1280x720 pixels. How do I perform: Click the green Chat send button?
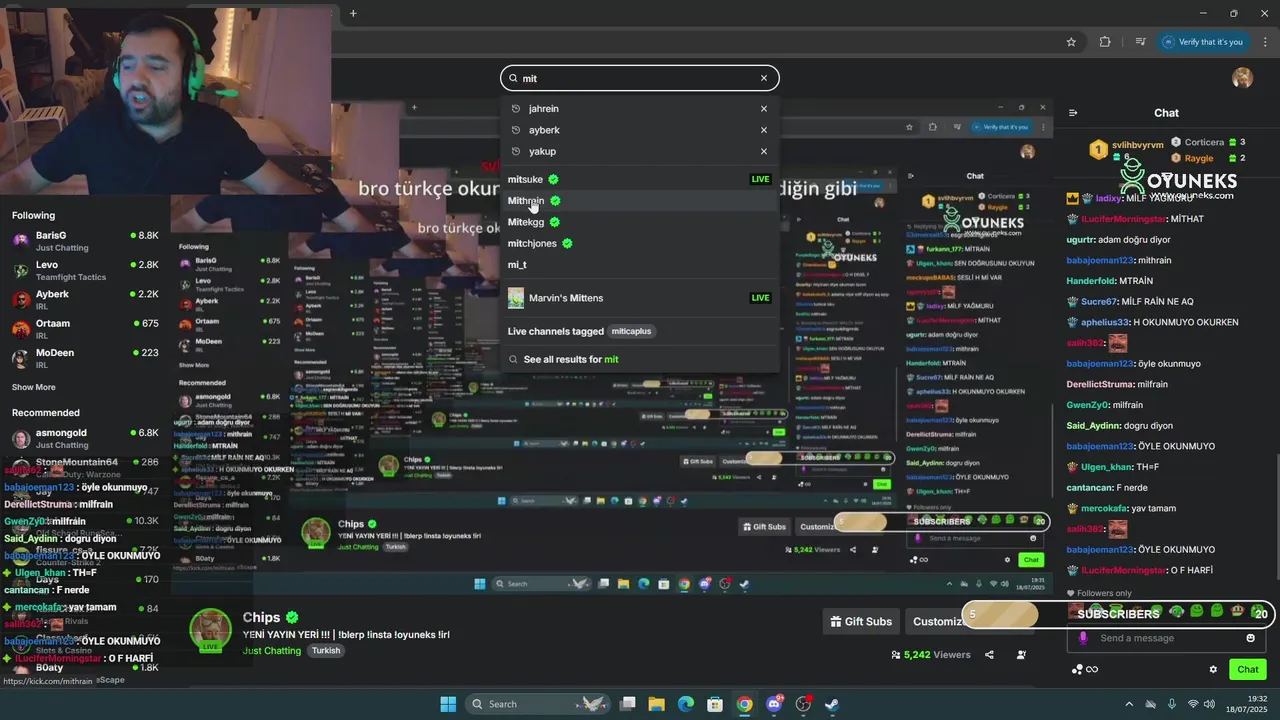[x=1248, y=670]
